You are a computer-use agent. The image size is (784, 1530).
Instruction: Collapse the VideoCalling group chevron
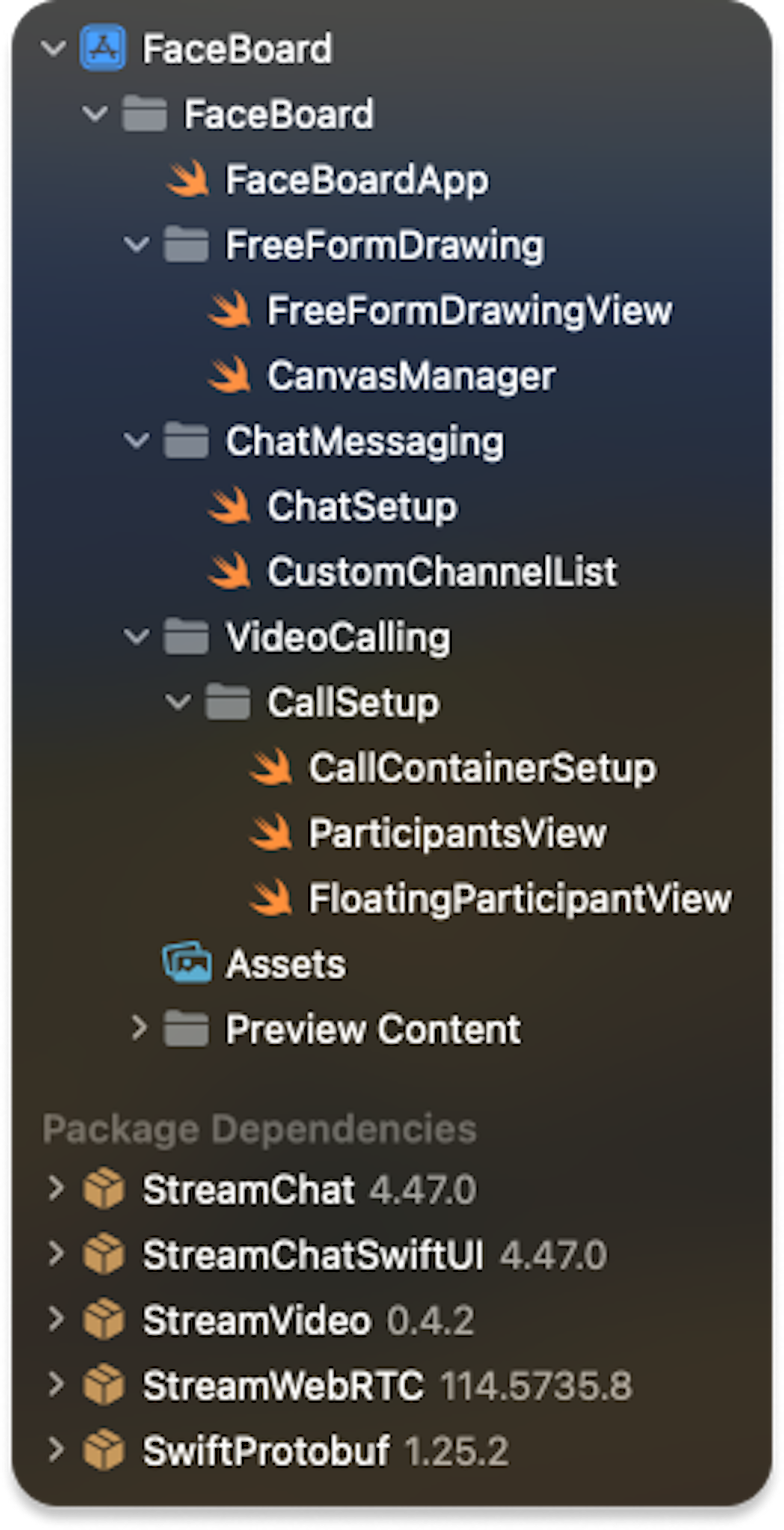coord(137,637)
